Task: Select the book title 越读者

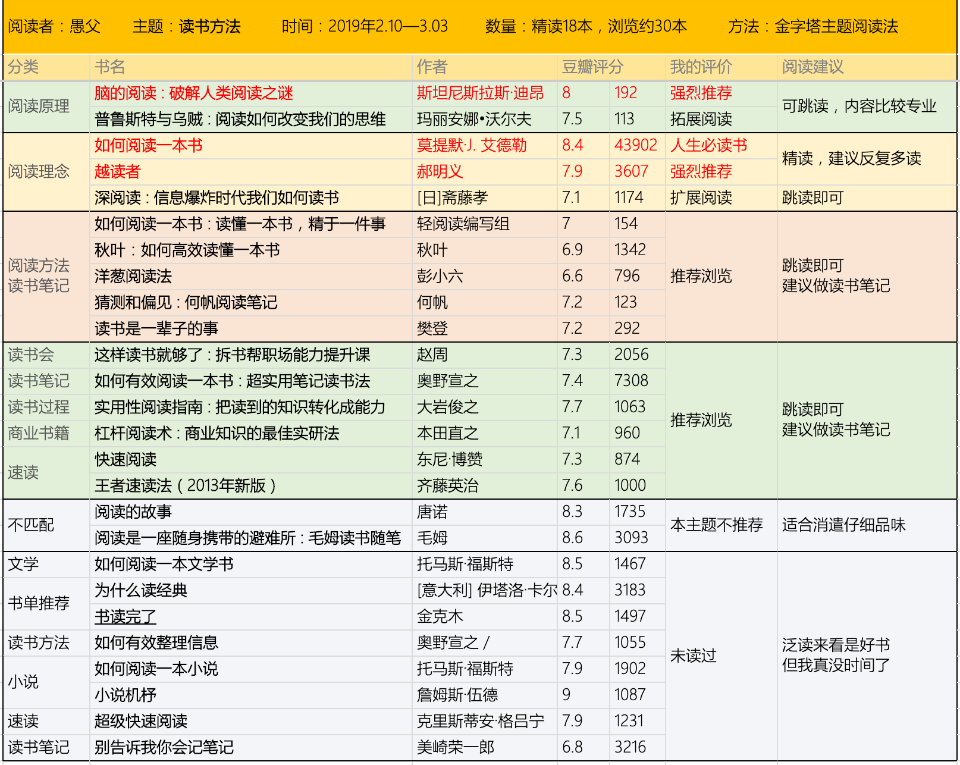Action: [118, 171]
